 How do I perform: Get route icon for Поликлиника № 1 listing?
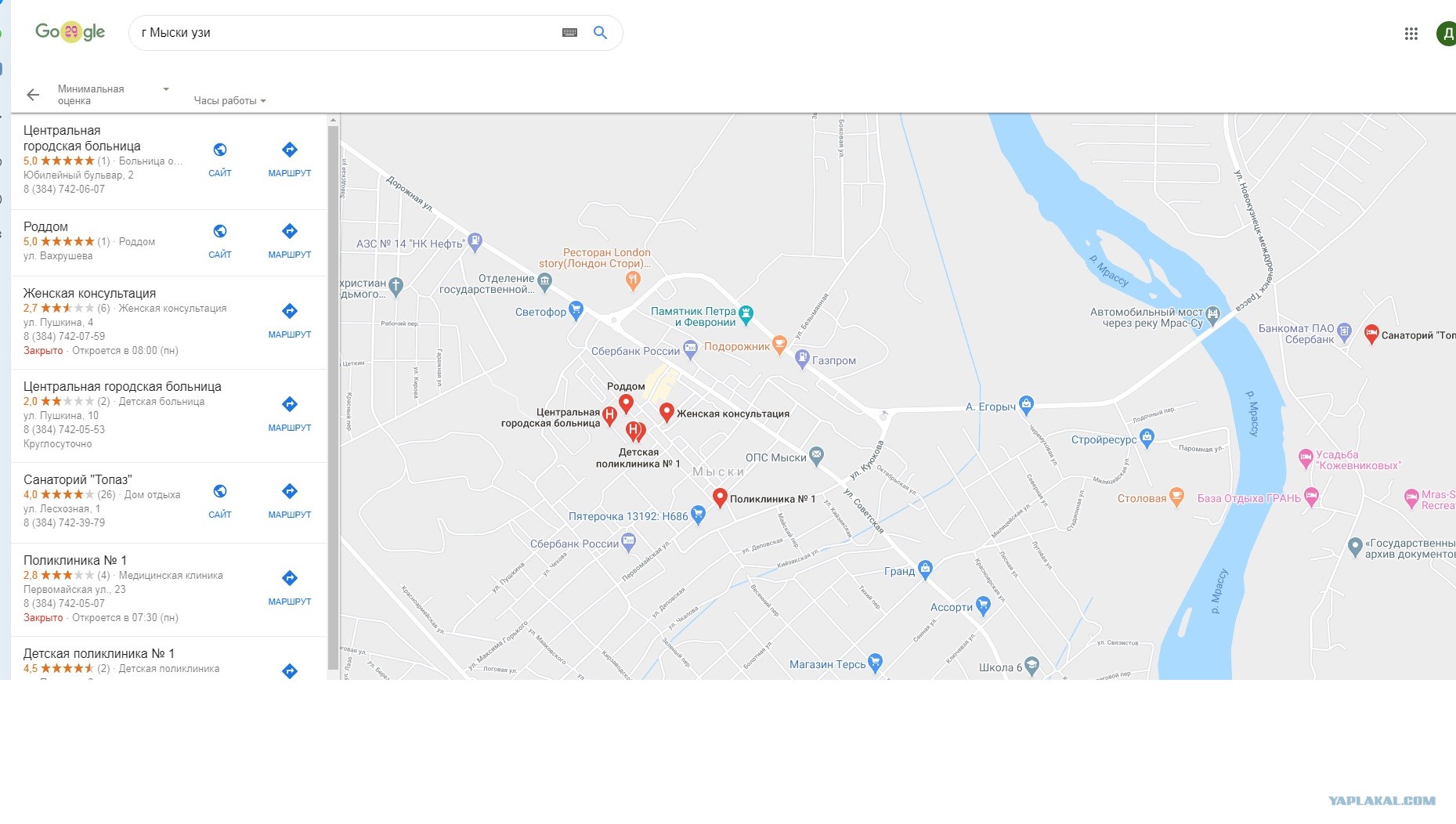click(290, 578)
